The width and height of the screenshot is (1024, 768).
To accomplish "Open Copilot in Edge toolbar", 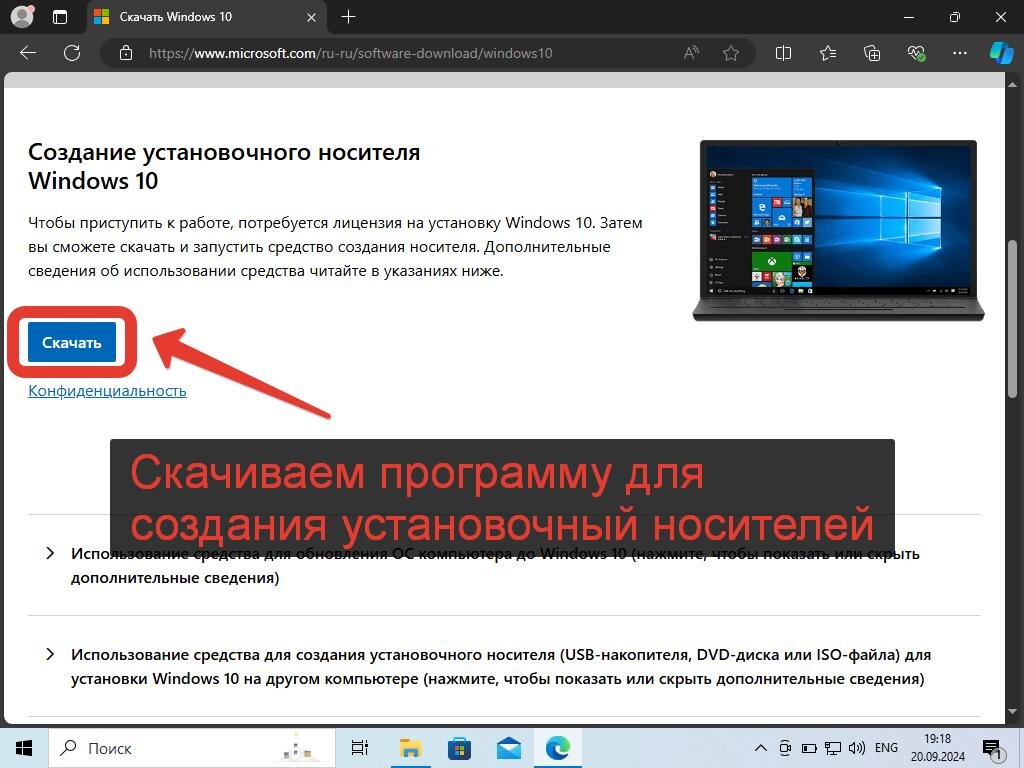I will [1002, 53].
